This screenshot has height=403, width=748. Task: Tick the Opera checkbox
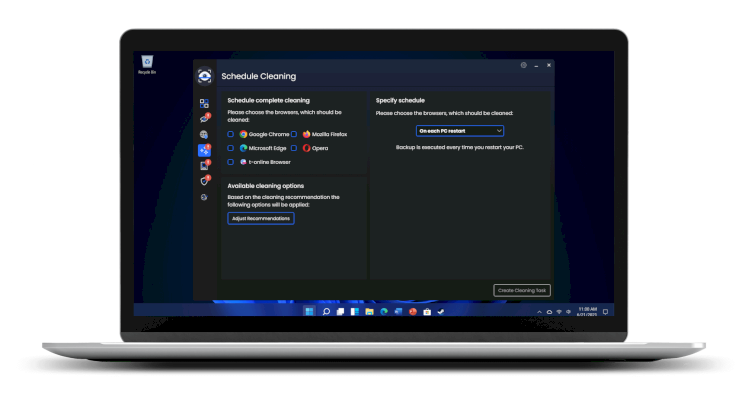click(294, 148)
